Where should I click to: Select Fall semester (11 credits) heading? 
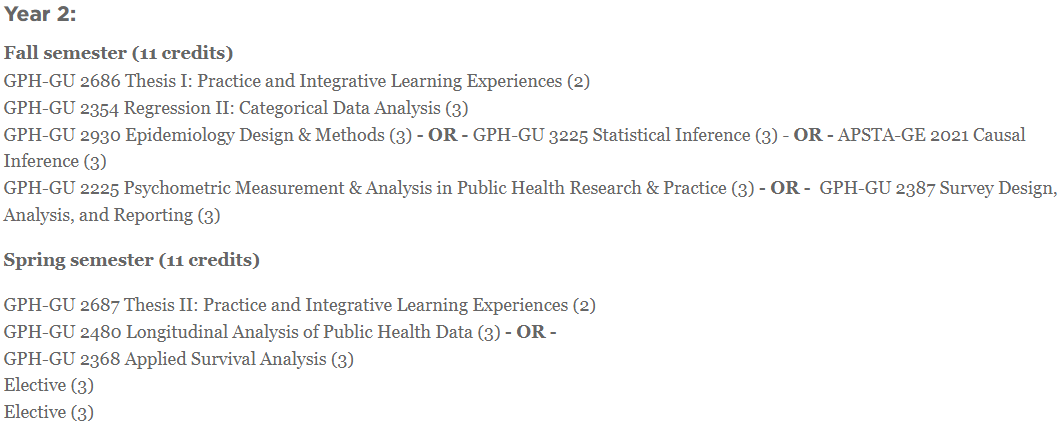118,53
